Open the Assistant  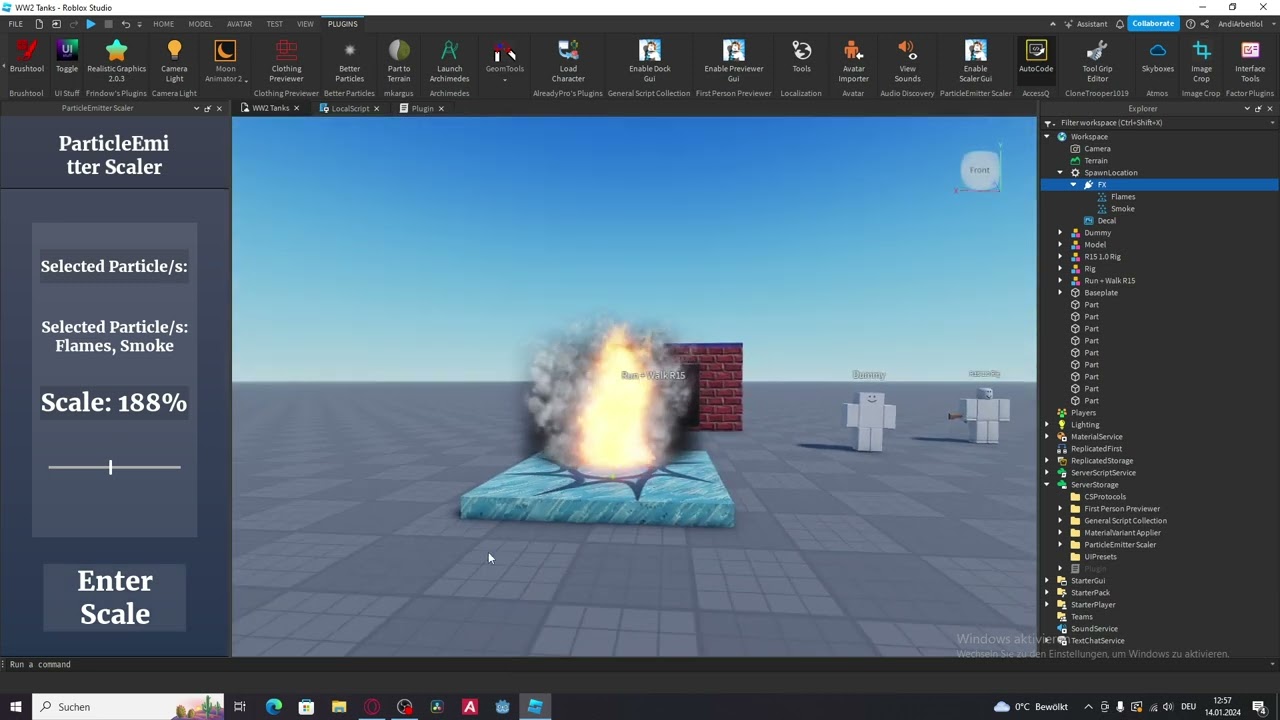point(1085,24)
